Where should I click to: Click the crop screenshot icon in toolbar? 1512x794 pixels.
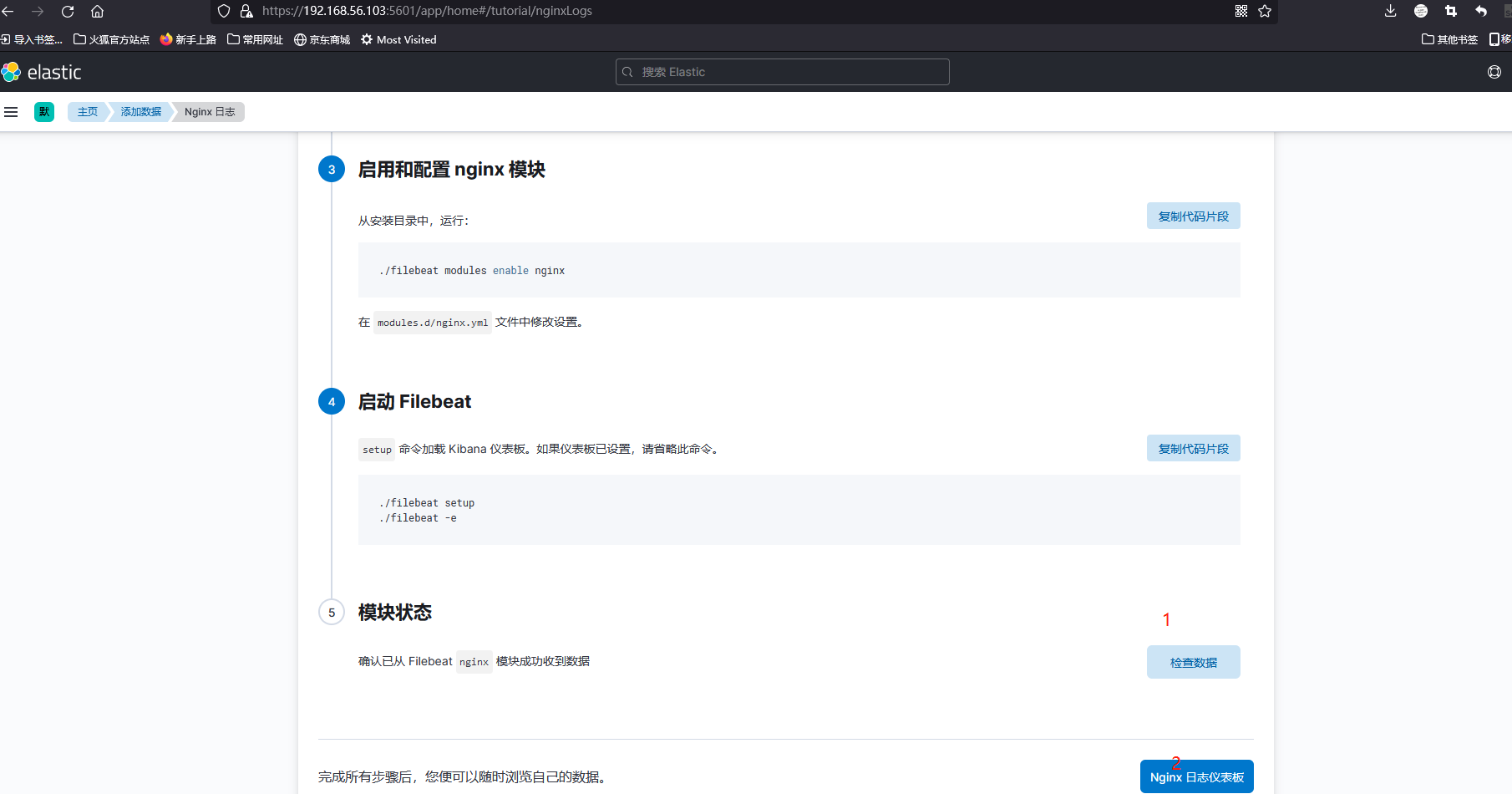1451,11
